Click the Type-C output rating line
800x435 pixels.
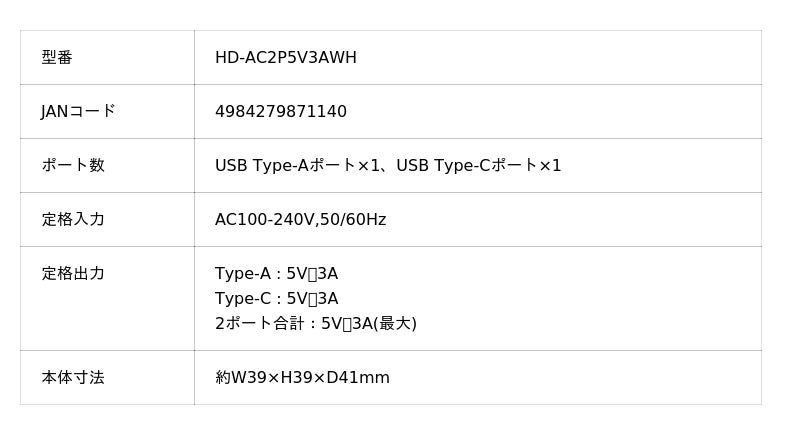276,299
